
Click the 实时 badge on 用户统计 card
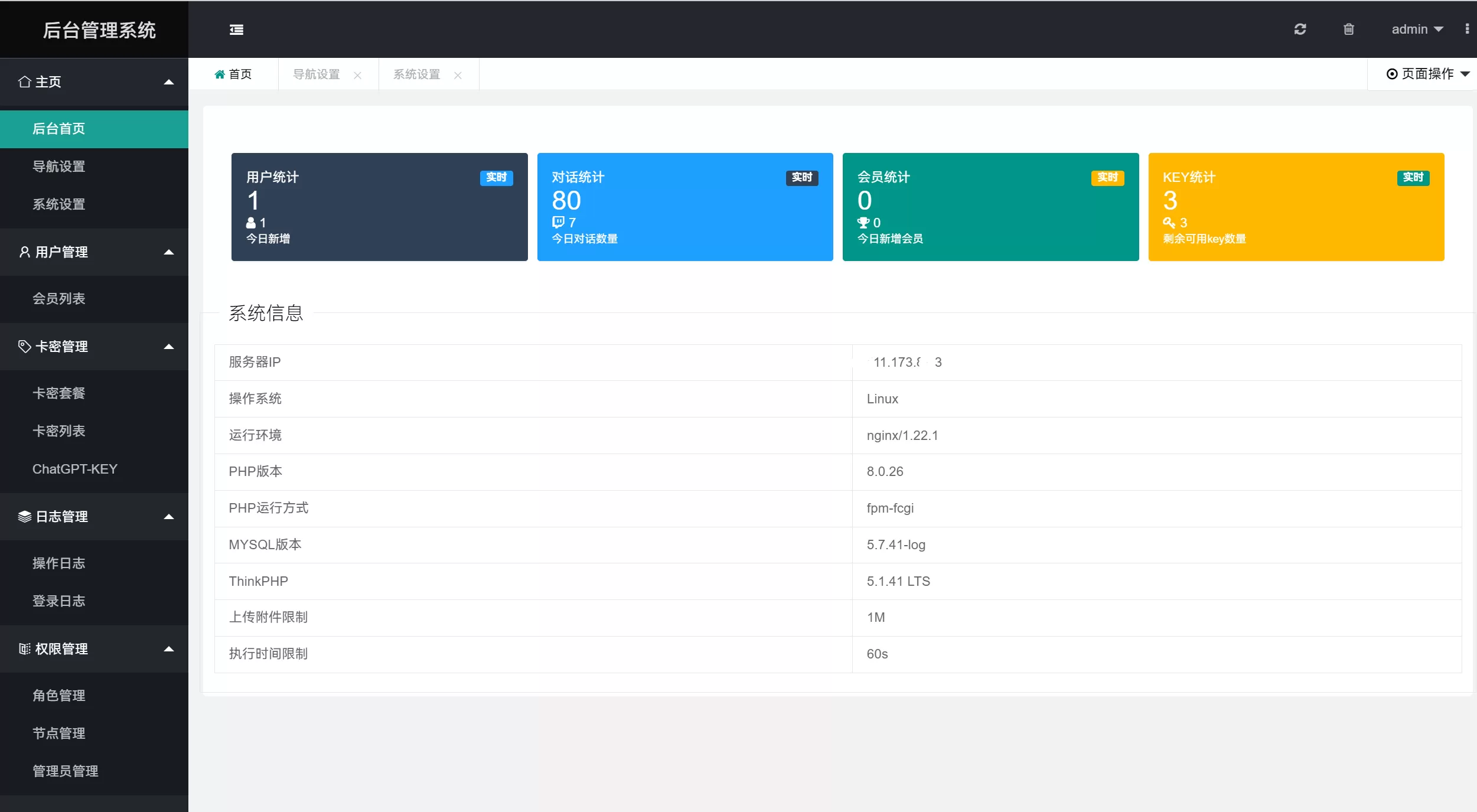(x=496, y=177)
